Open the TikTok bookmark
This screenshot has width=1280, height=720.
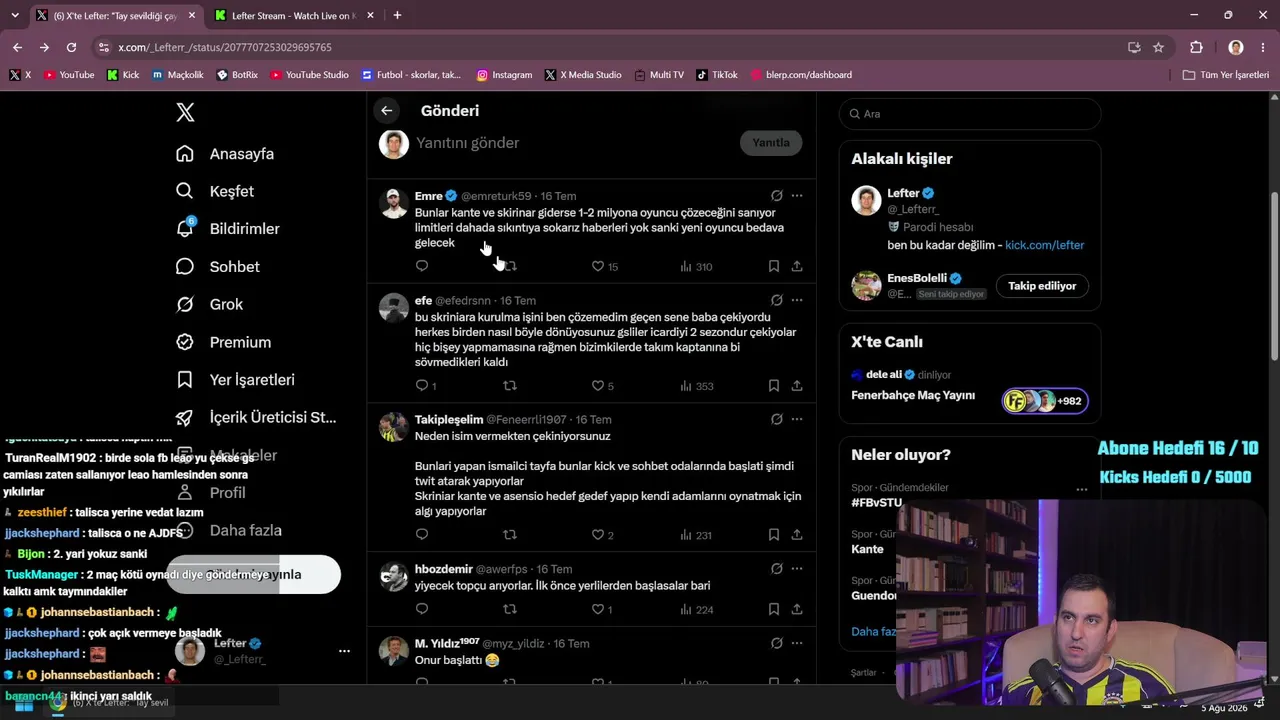pos(717,75)
